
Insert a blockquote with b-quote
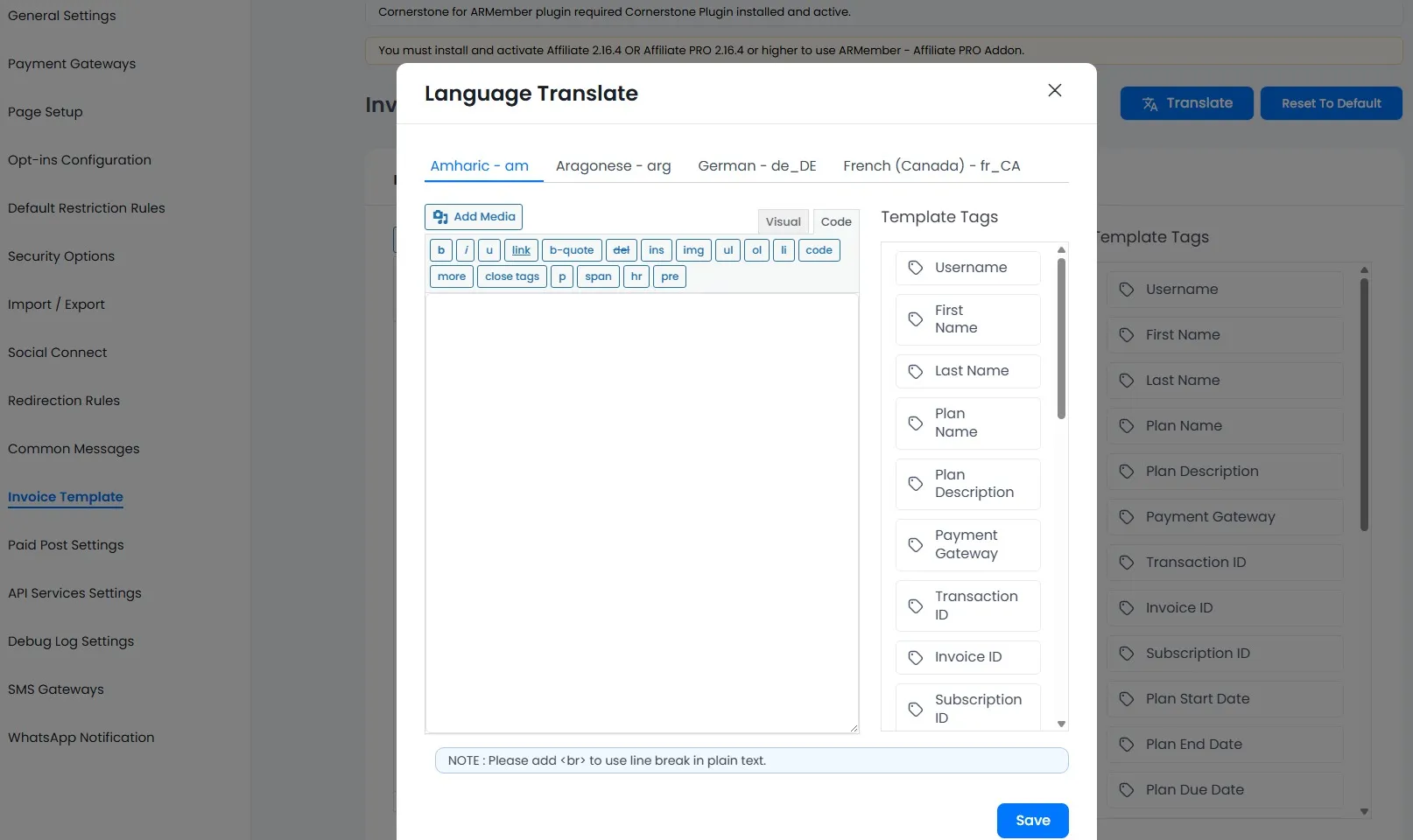pyautogui.click(x=571, y=249)
